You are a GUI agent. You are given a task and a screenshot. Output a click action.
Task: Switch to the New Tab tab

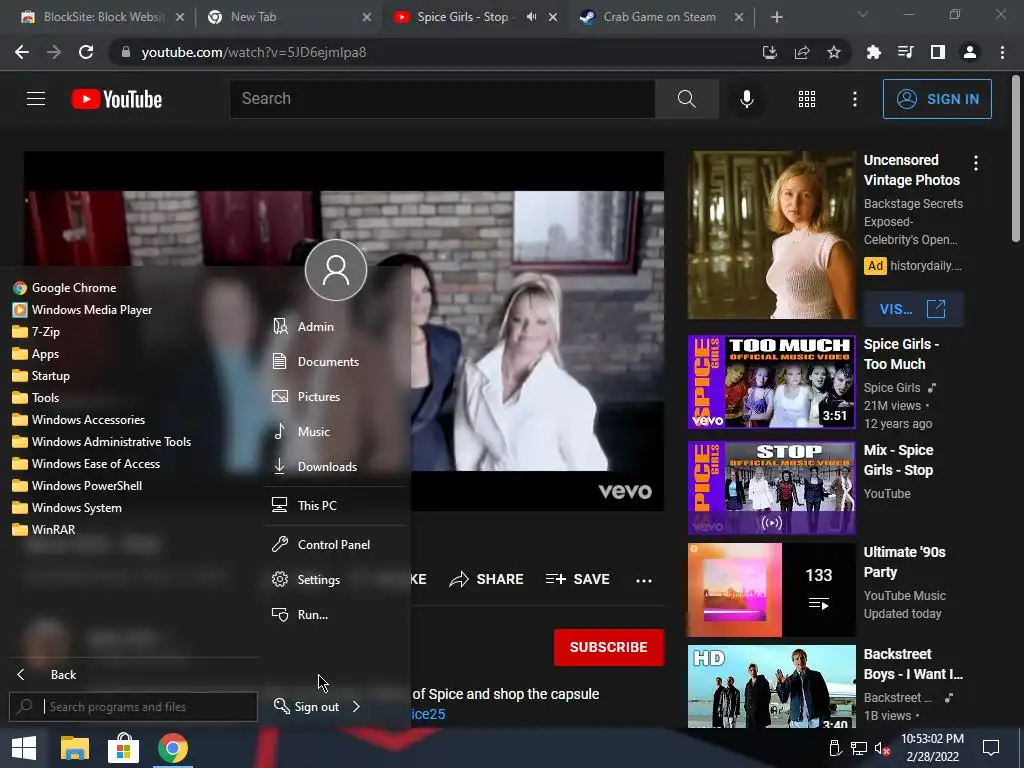287,17
